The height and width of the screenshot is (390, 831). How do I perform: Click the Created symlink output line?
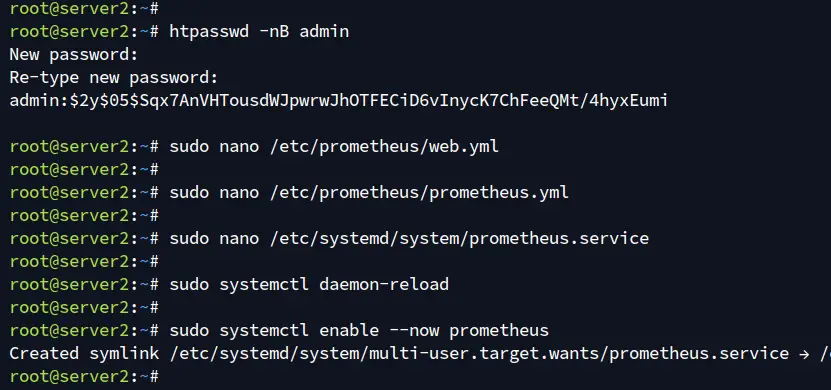pos(420,353)
